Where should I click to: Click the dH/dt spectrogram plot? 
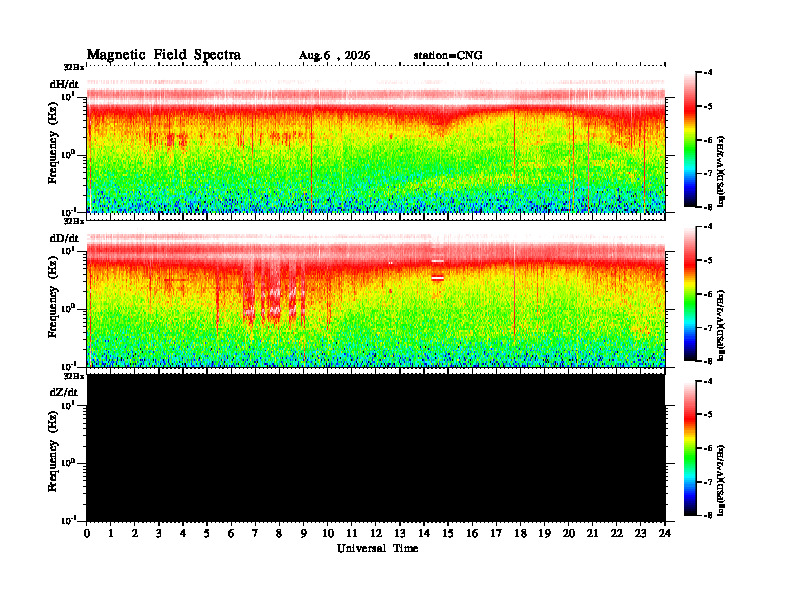pos(376,139)
